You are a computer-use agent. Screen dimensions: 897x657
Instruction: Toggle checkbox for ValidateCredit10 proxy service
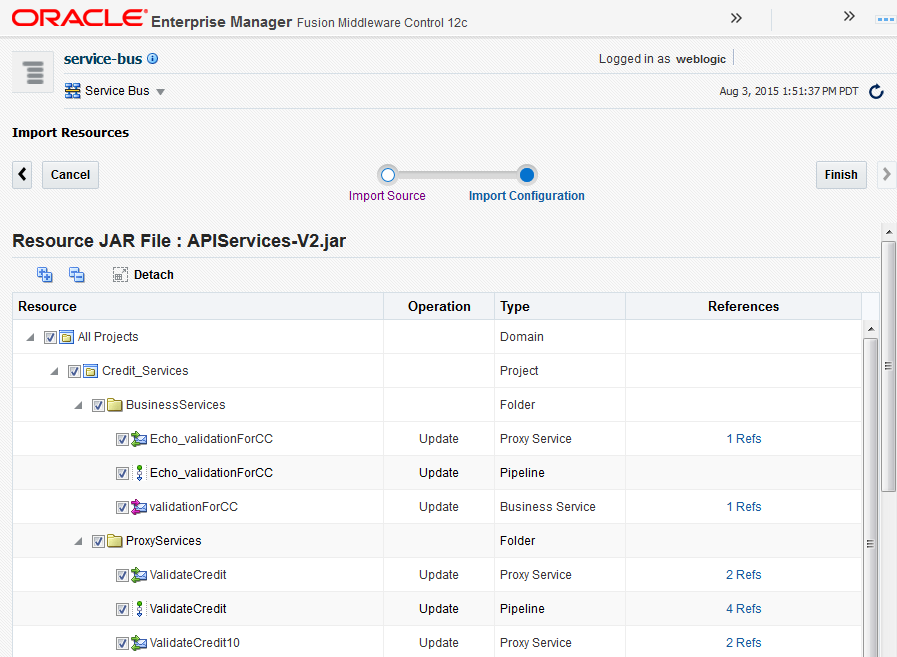tap(122, 643)
